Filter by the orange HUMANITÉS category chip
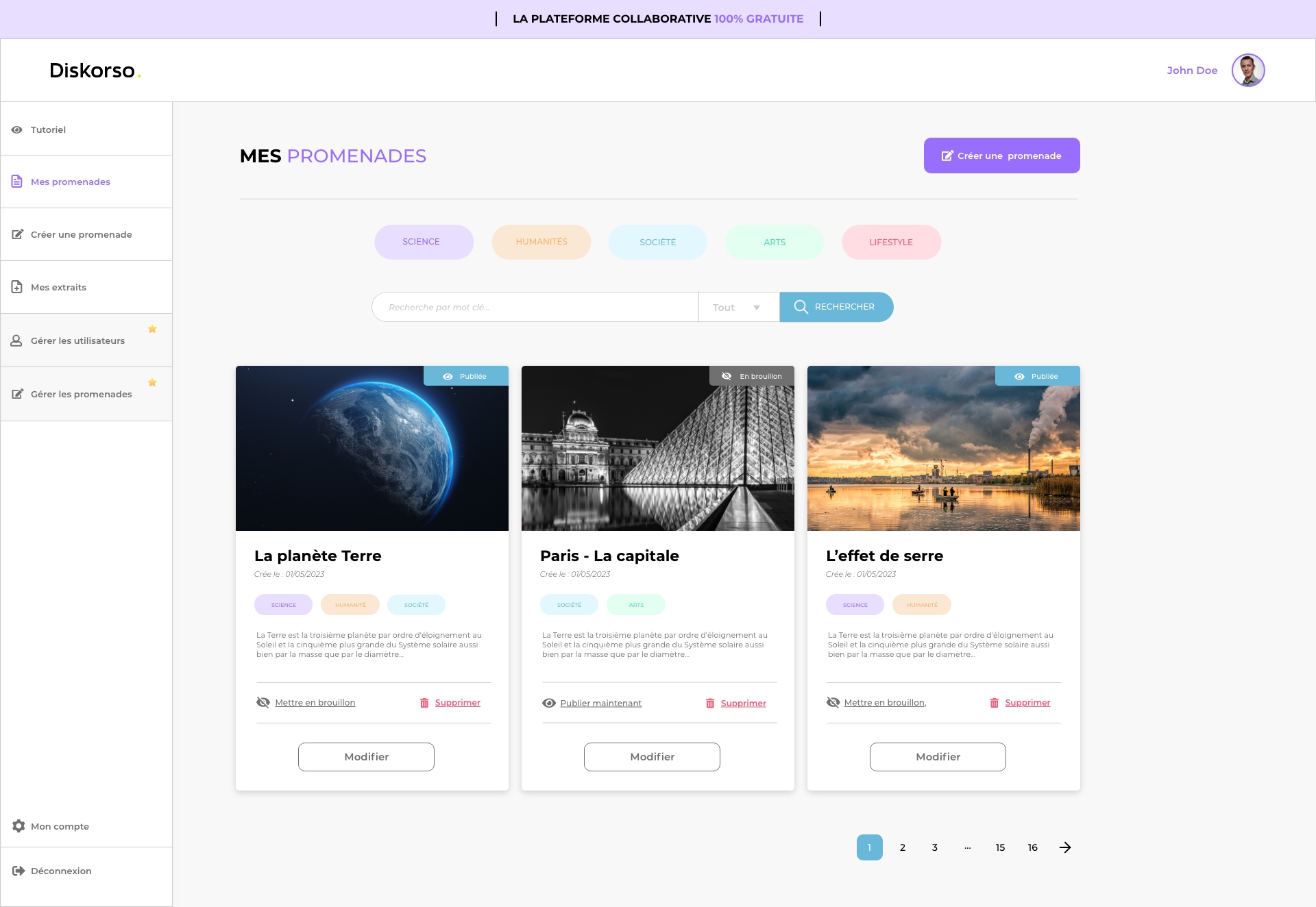 (x=541, y=242)
